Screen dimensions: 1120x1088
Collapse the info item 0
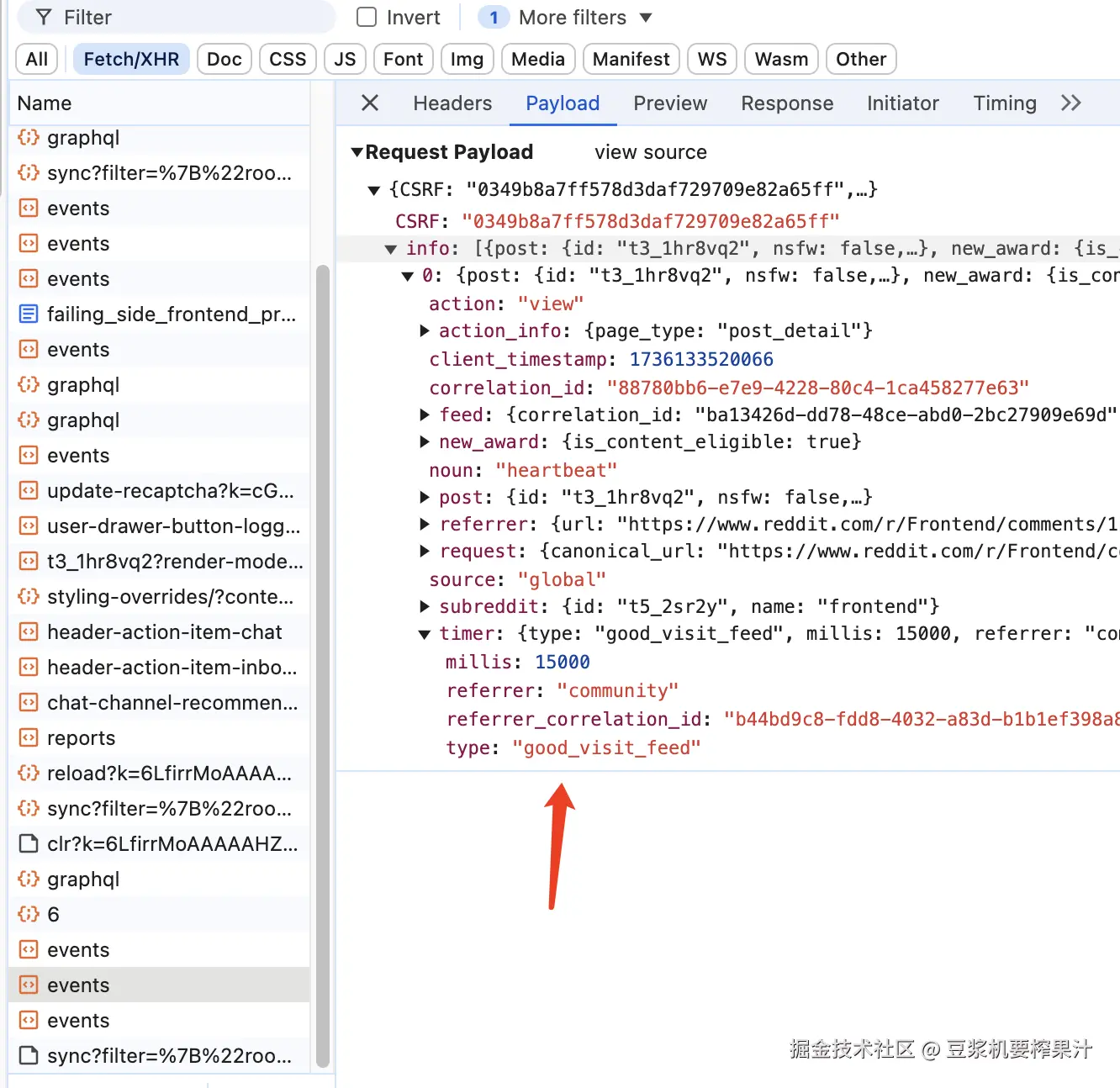(408, 276)
